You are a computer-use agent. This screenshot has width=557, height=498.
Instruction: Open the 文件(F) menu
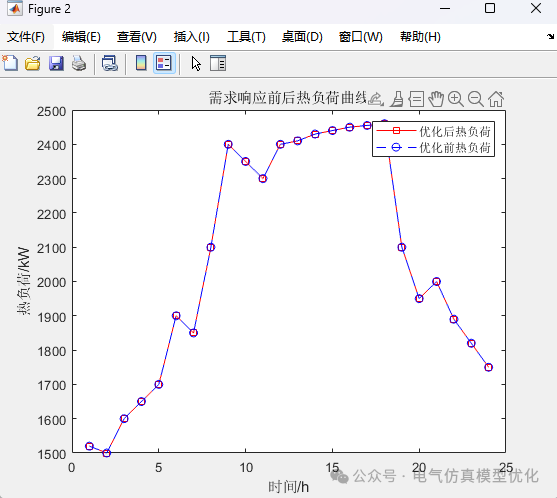(x=26, y=37)
